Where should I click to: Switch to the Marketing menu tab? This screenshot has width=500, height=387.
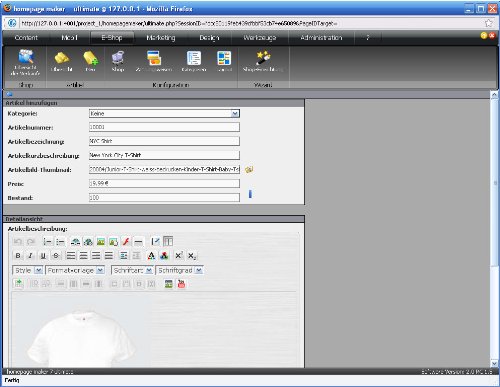pos(161,38)
